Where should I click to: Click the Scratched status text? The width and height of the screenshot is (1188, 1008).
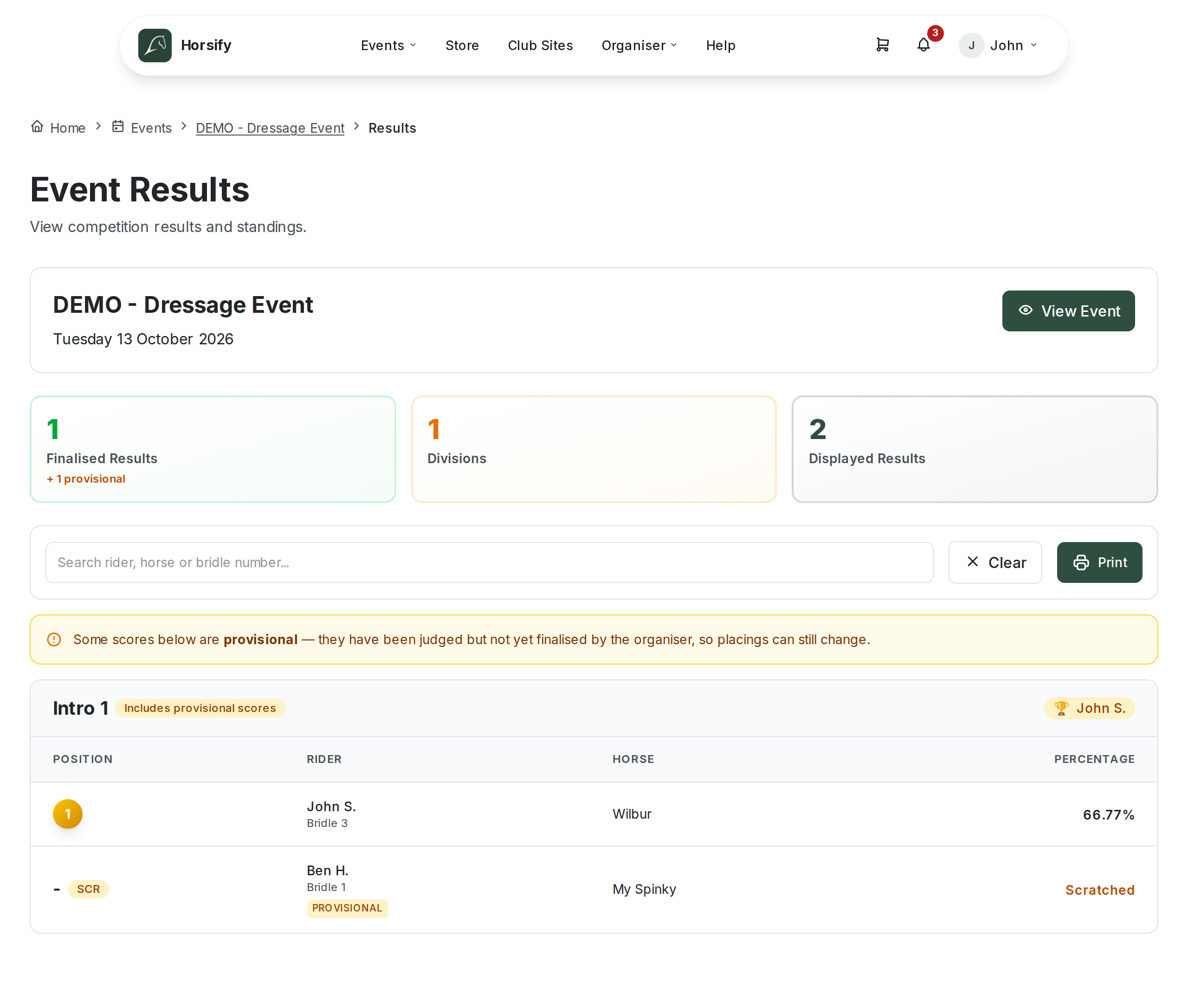[1100, 890]
